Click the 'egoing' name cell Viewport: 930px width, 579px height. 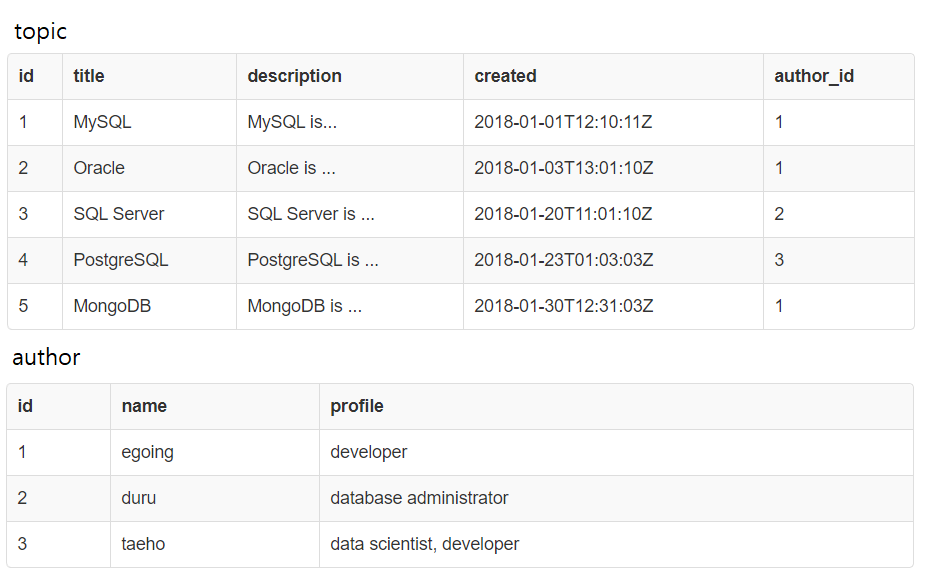point(215,452)
